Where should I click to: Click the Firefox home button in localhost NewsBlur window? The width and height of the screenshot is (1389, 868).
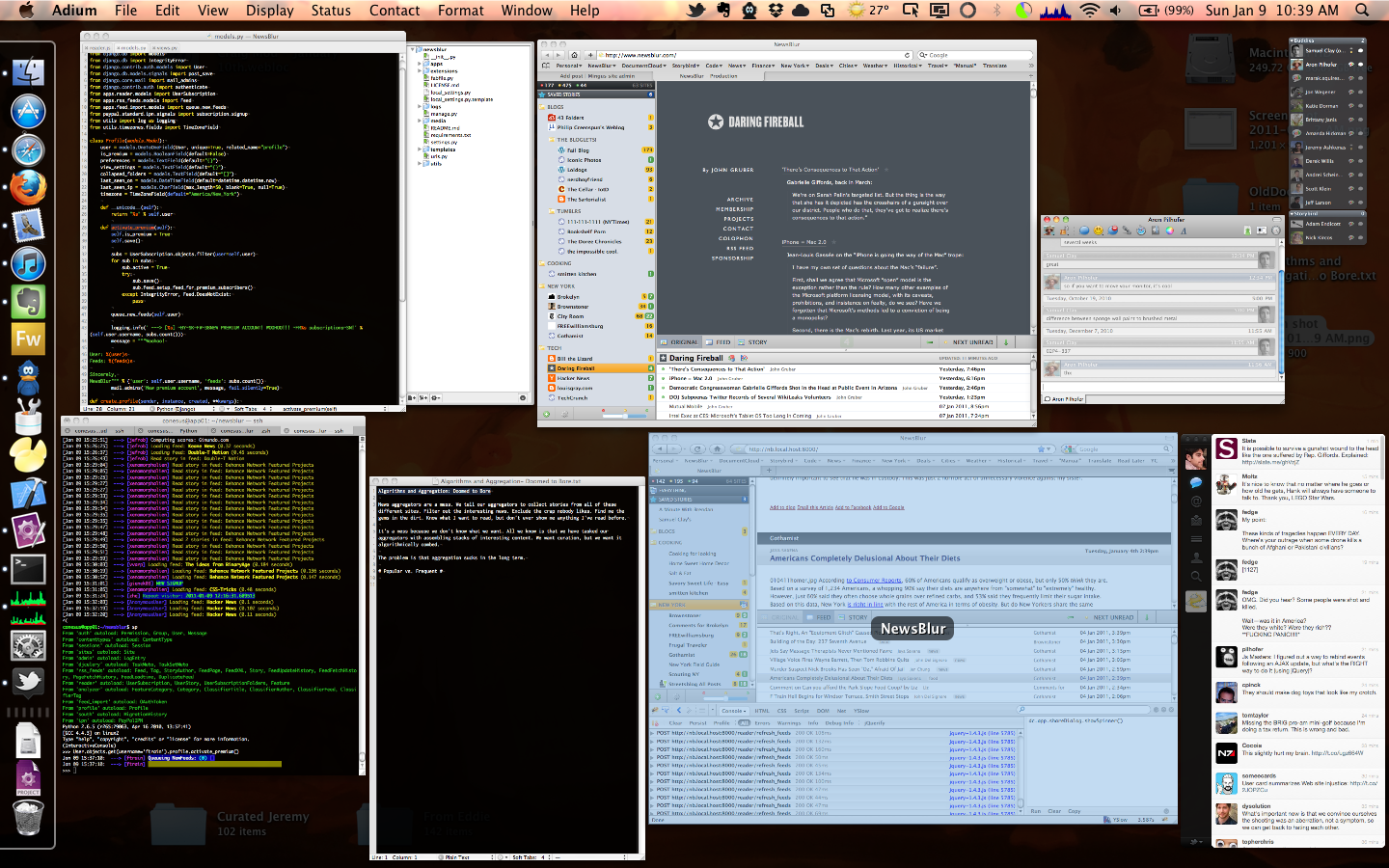tap(718, 449)
